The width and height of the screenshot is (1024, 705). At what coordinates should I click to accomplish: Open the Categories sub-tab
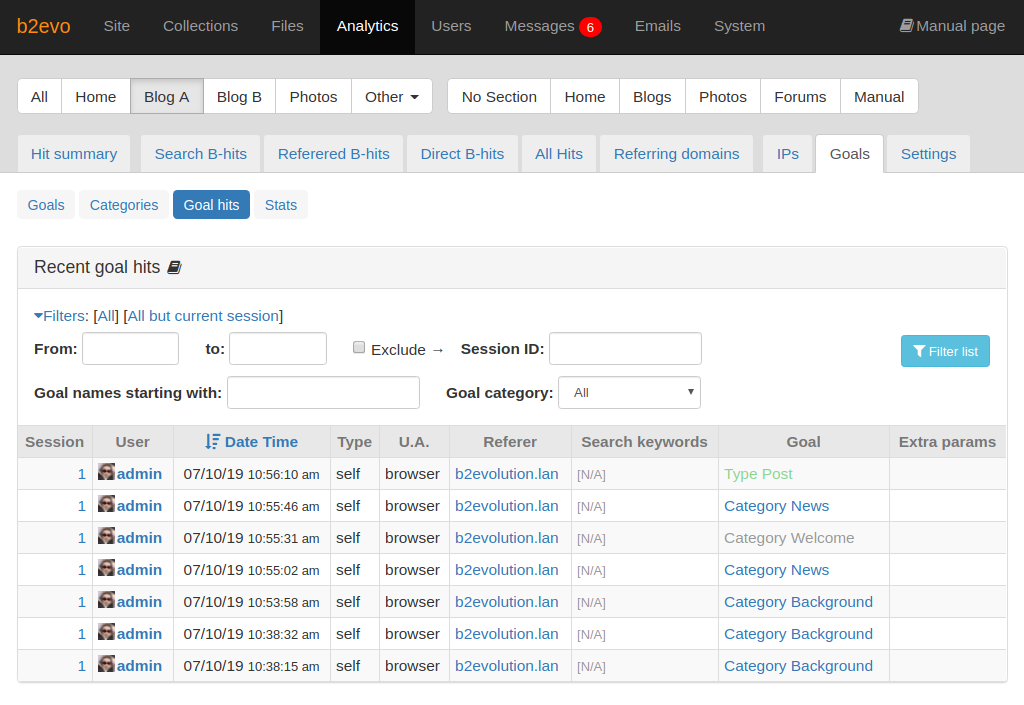pos(124,205)
